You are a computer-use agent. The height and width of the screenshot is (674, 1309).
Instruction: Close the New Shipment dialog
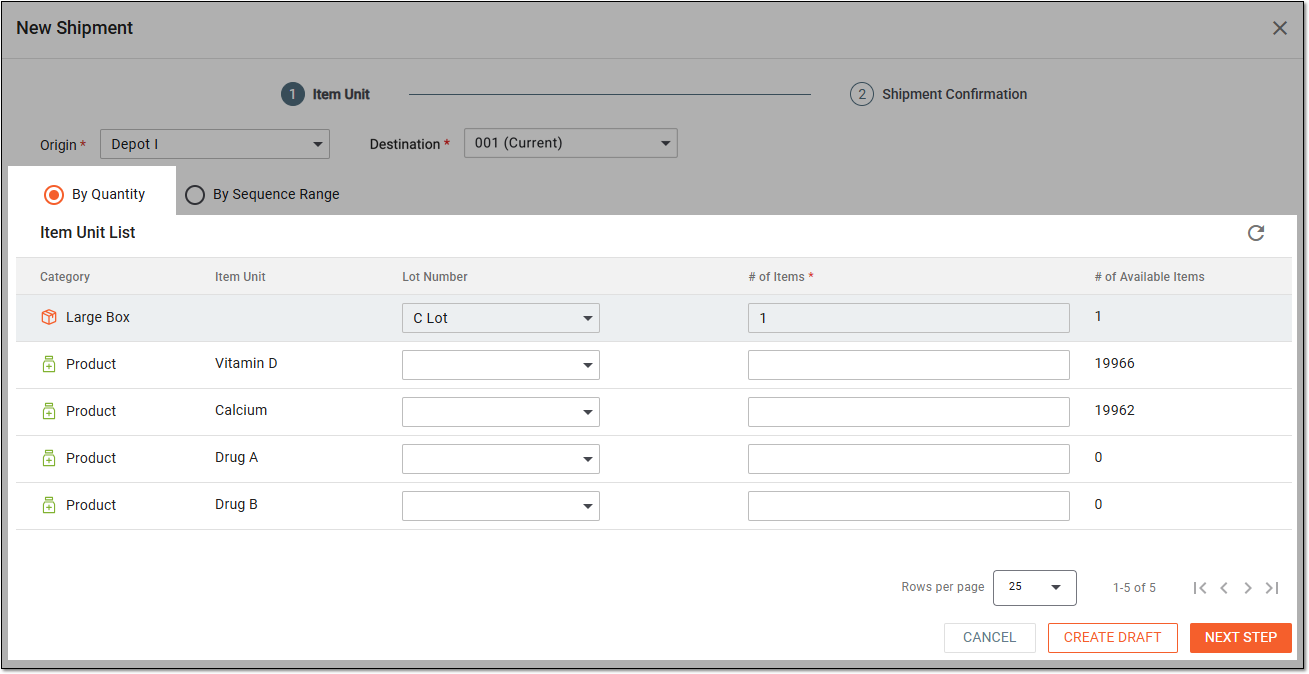[1280, 28]
